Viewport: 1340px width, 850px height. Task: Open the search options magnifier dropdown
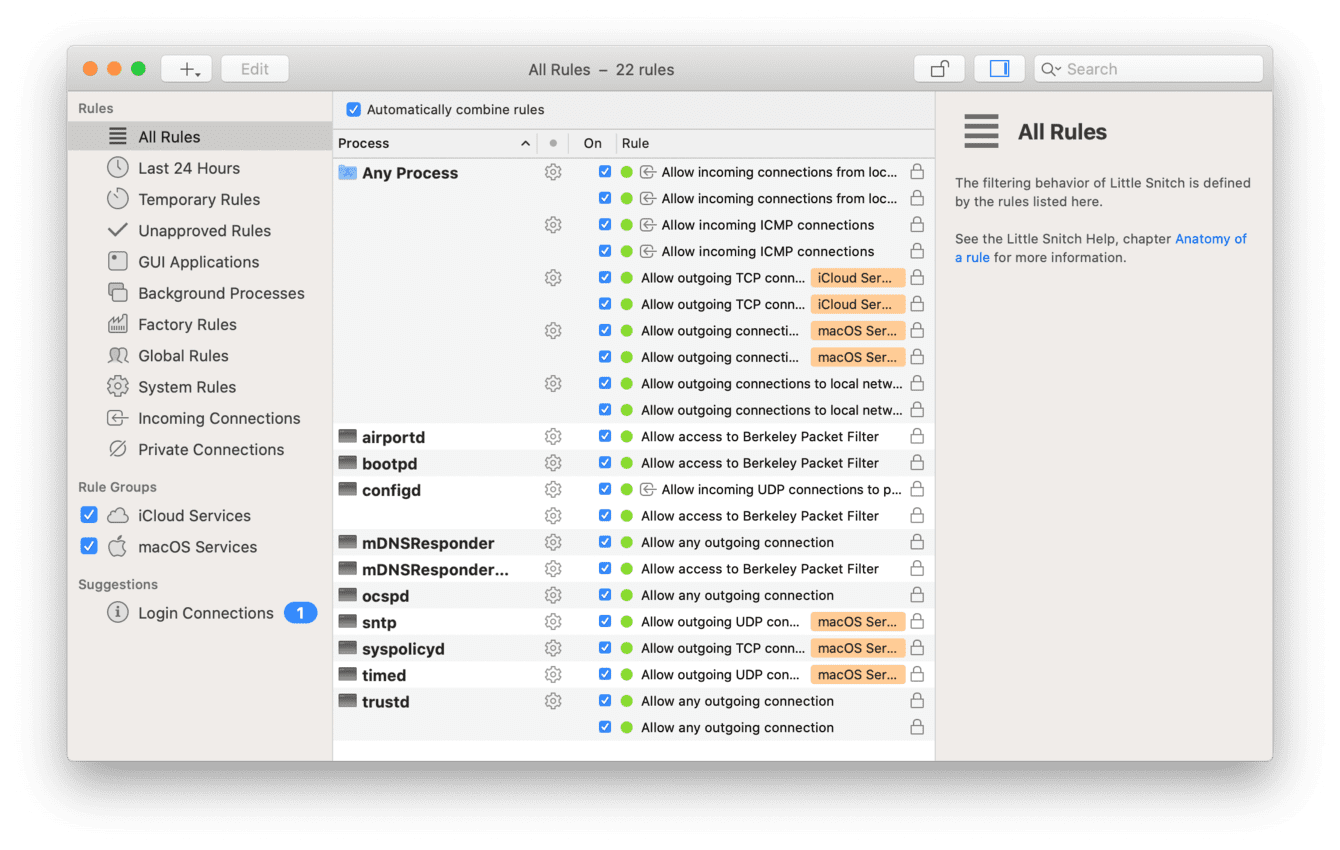(x=1051, y=69)
